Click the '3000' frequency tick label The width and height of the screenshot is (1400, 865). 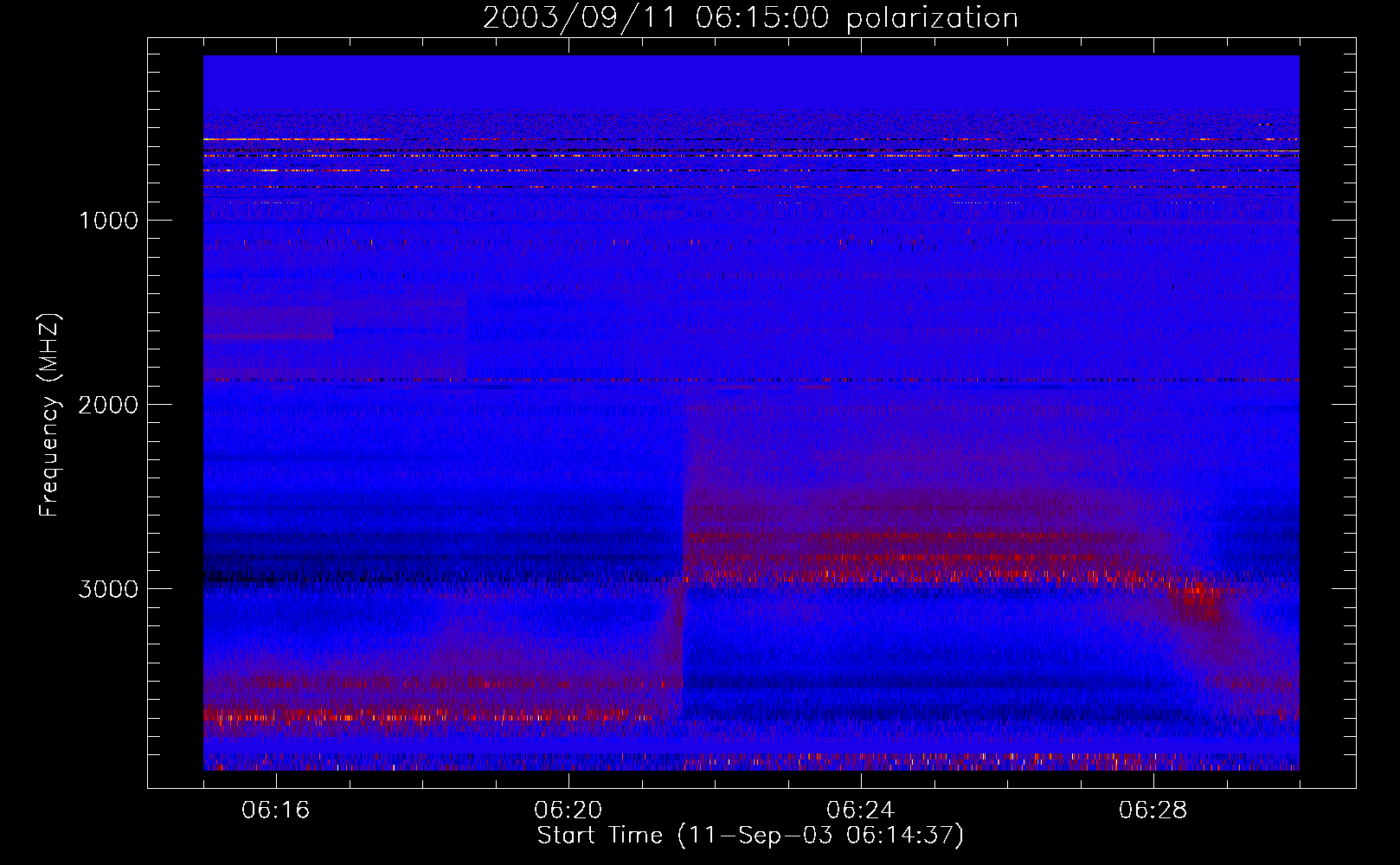[x=108, y=589]
